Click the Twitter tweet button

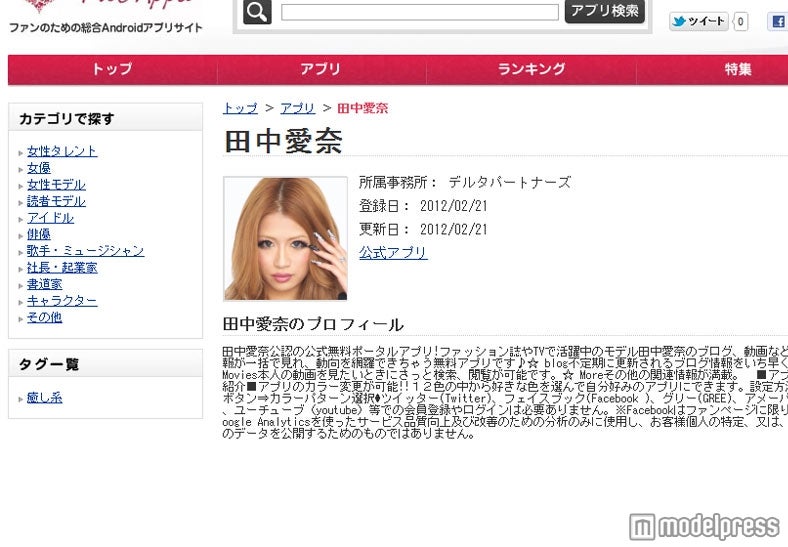pos(699,21)
